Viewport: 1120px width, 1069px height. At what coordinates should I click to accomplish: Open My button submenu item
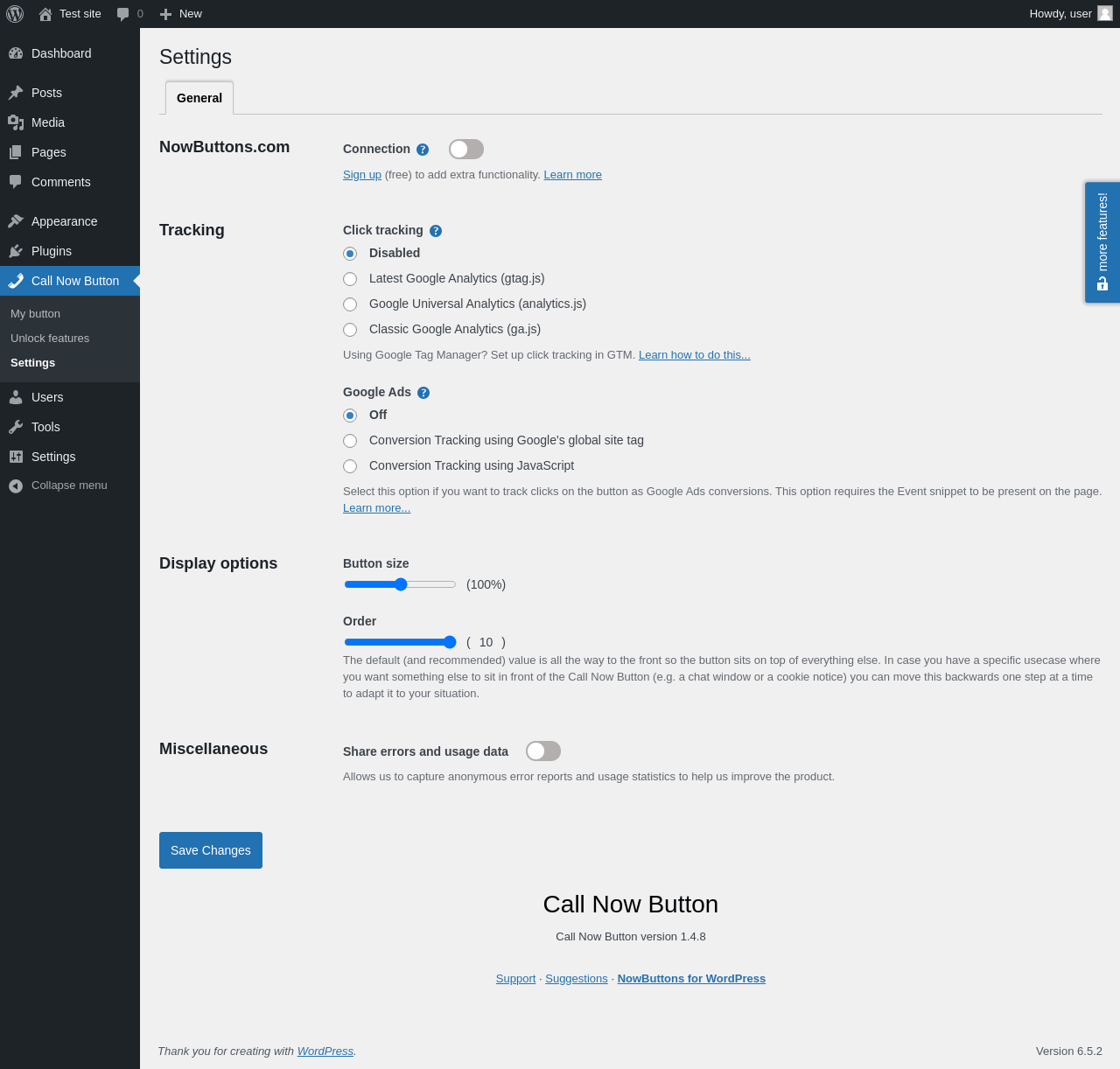coord(35,314)
